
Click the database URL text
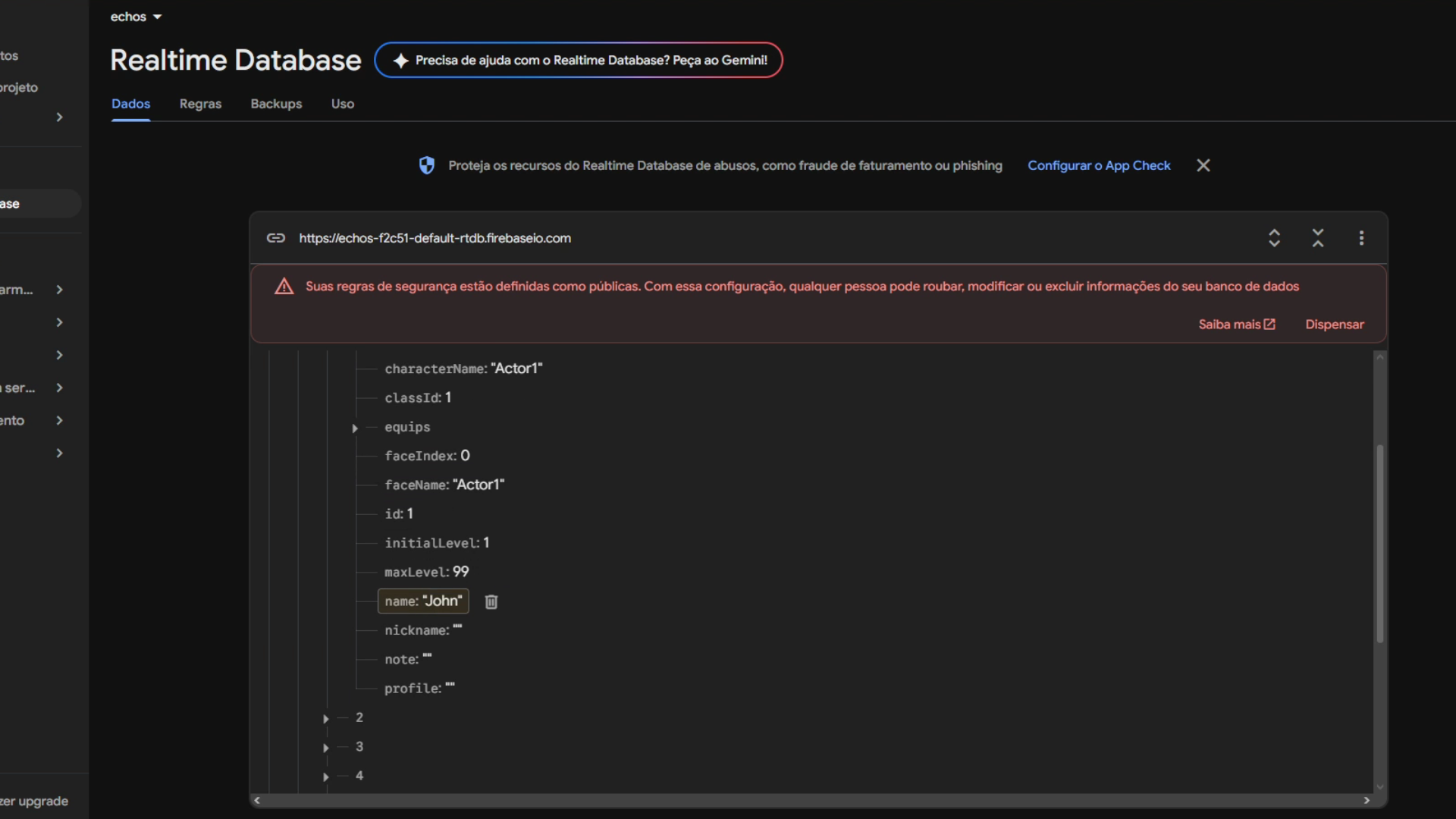(435, 238)
